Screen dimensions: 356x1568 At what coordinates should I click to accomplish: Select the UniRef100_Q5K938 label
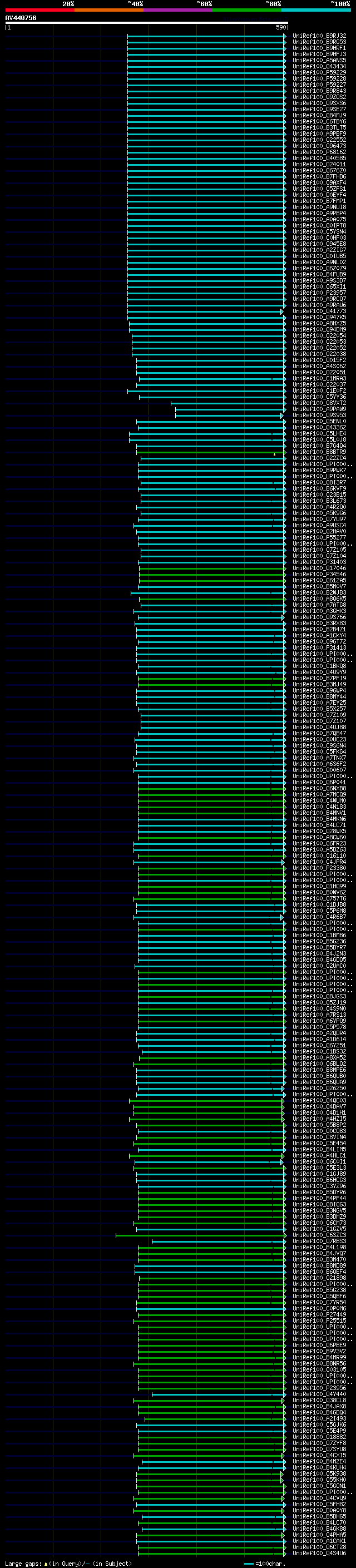pyautogui.click(x=319, y=1473)
